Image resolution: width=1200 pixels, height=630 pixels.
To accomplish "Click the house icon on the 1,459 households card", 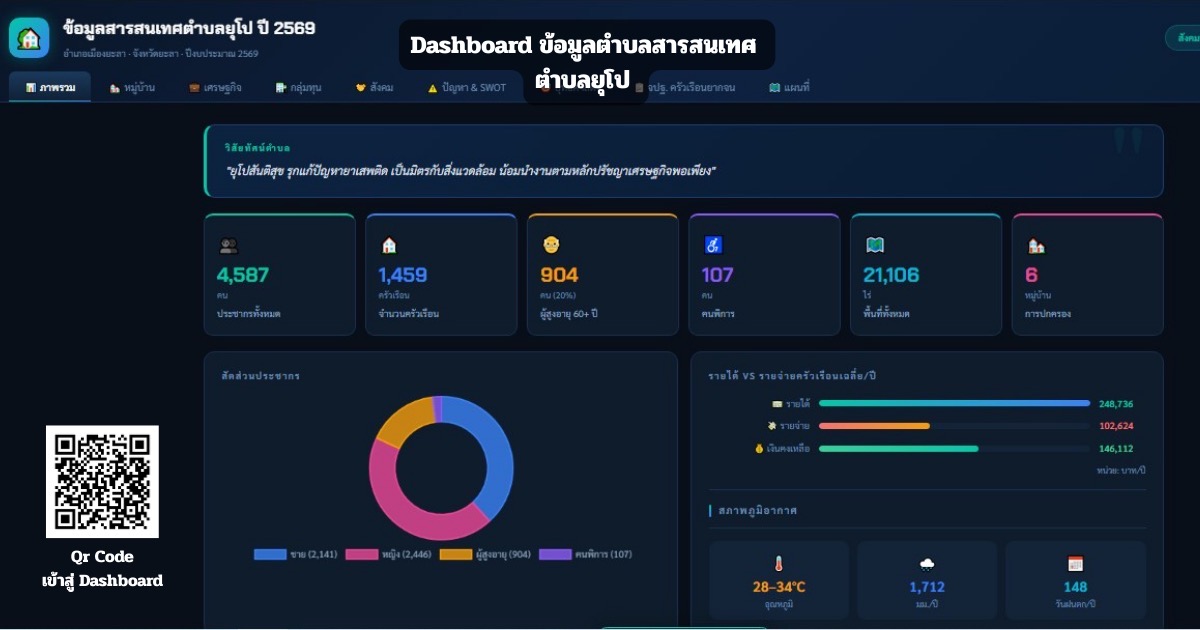I will pos(389,244).
